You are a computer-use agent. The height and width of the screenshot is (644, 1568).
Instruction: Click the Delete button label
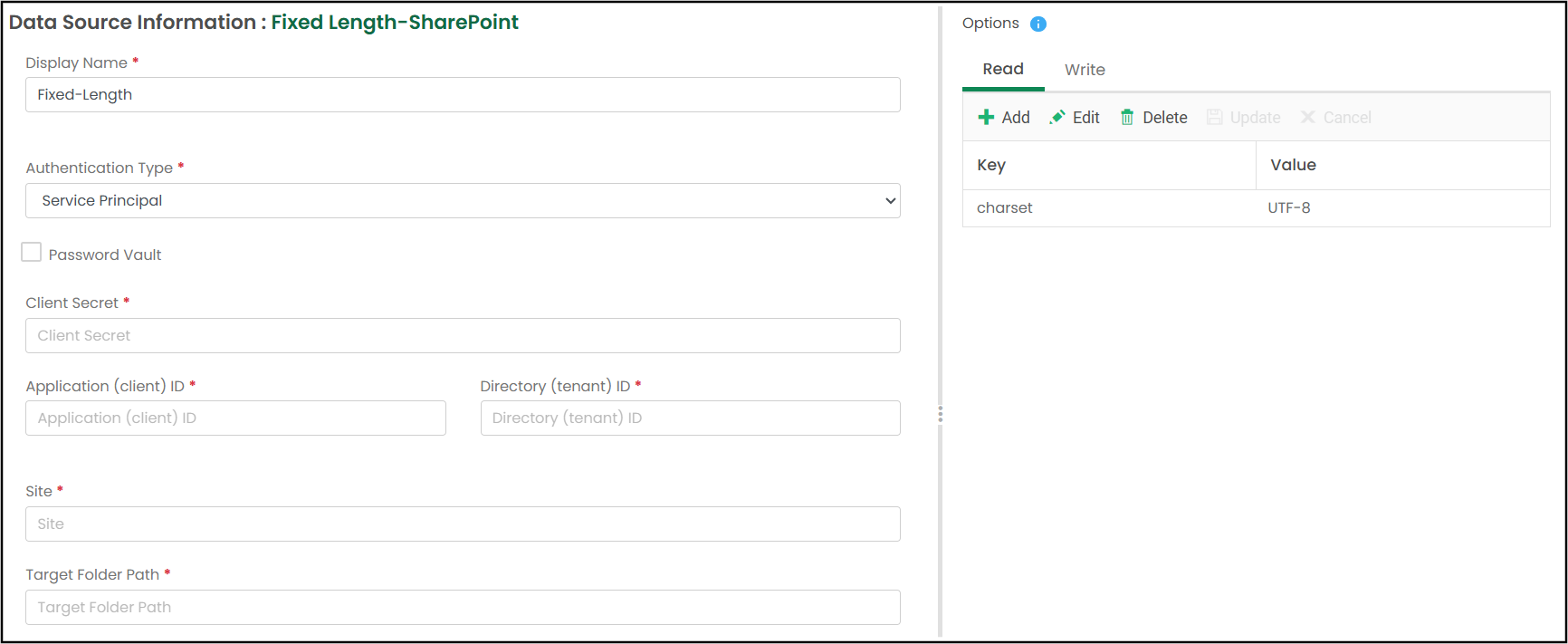click(1165, 118)
